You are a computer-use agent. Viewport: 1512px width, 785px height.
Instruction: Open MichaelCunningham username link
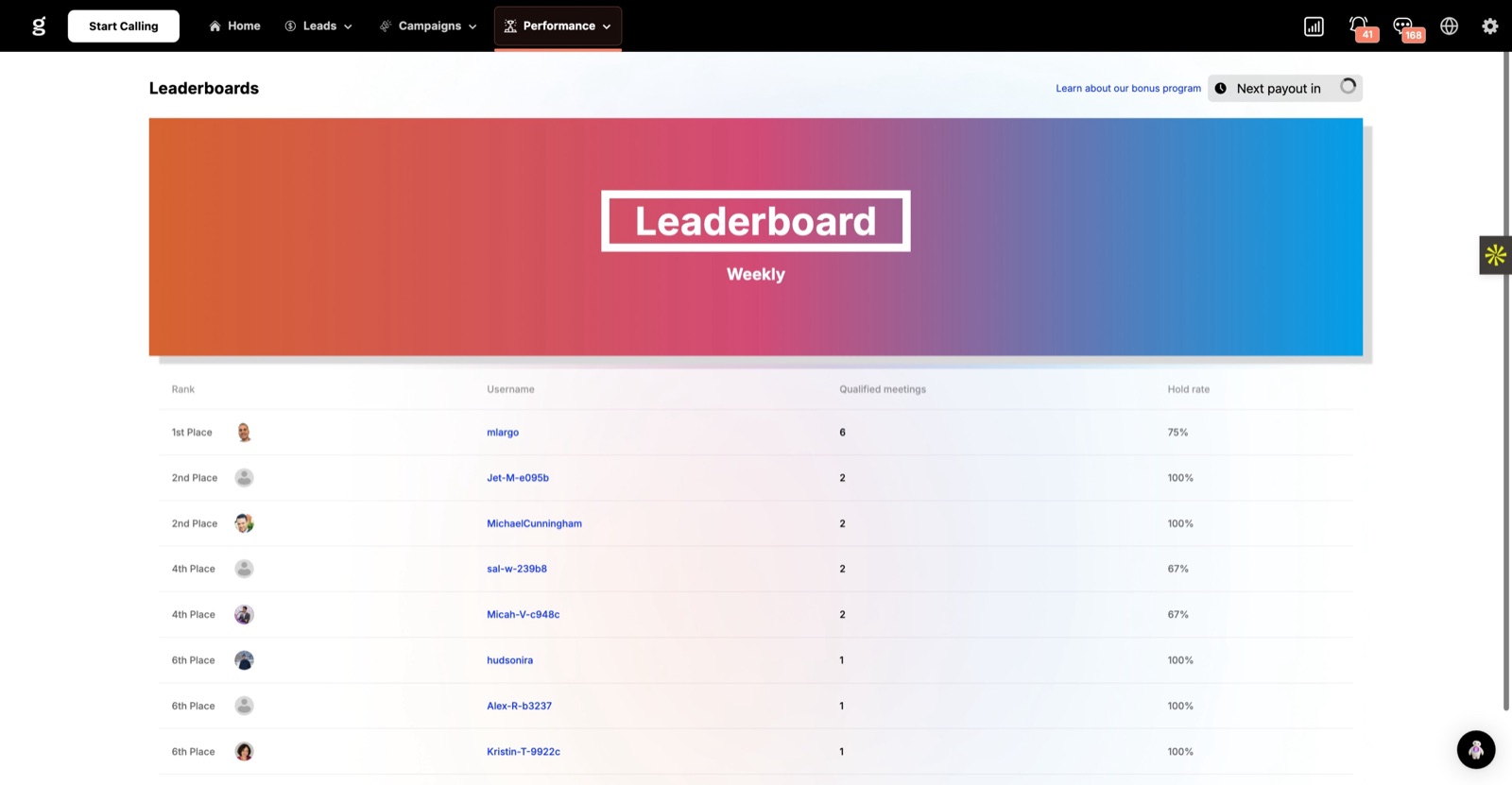534,523
